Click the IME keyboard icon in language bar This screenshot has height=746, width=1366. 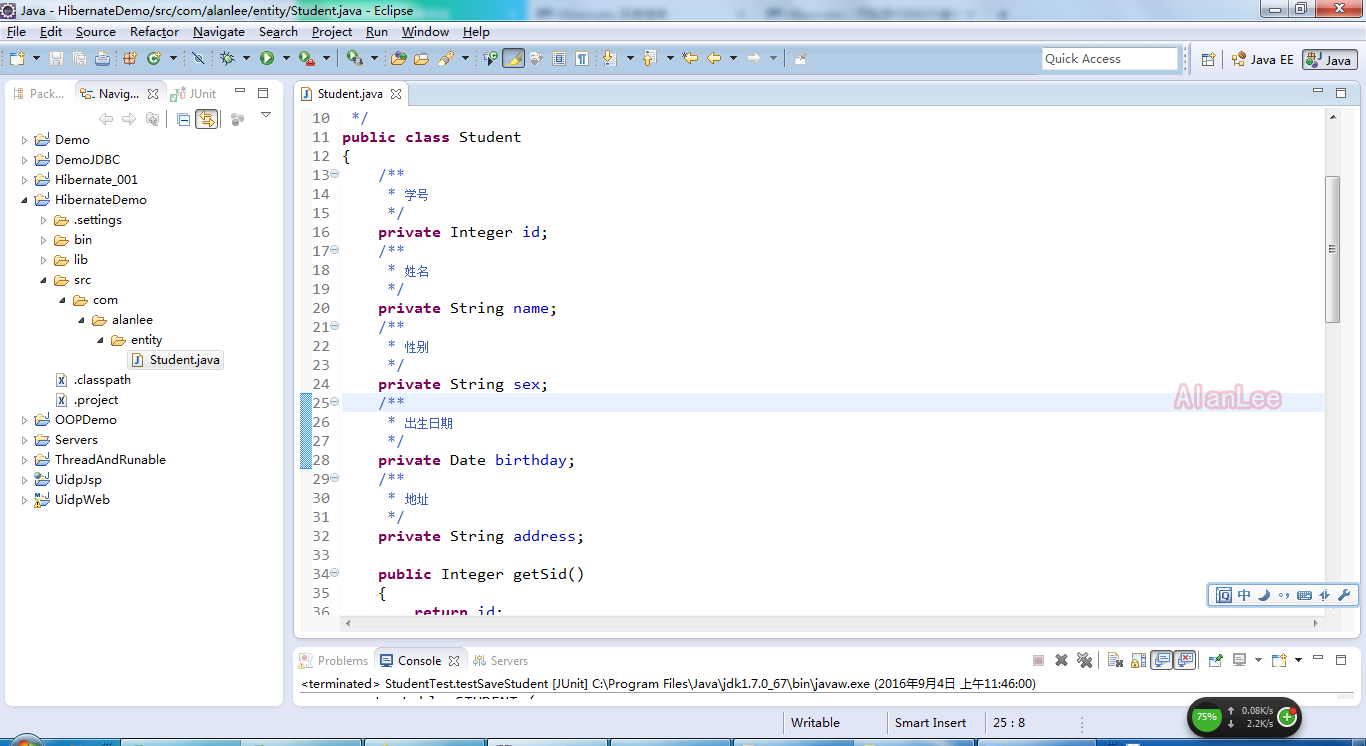point(1304,595)
